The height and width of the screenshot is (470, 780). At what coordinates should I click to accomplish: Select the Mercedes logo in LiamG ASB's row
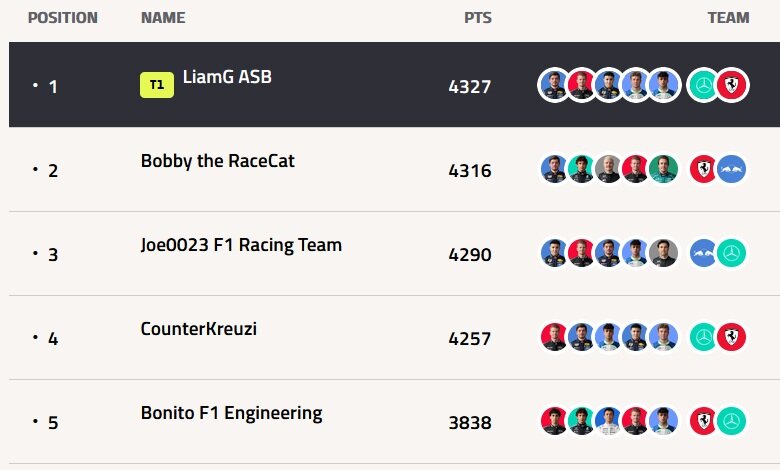click(703, 85)
